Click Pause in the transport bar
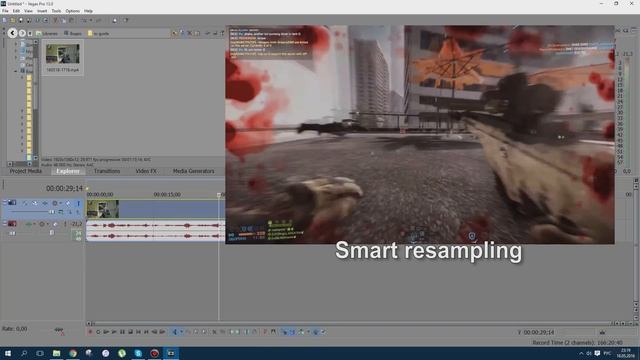 (x=122, y=332)
